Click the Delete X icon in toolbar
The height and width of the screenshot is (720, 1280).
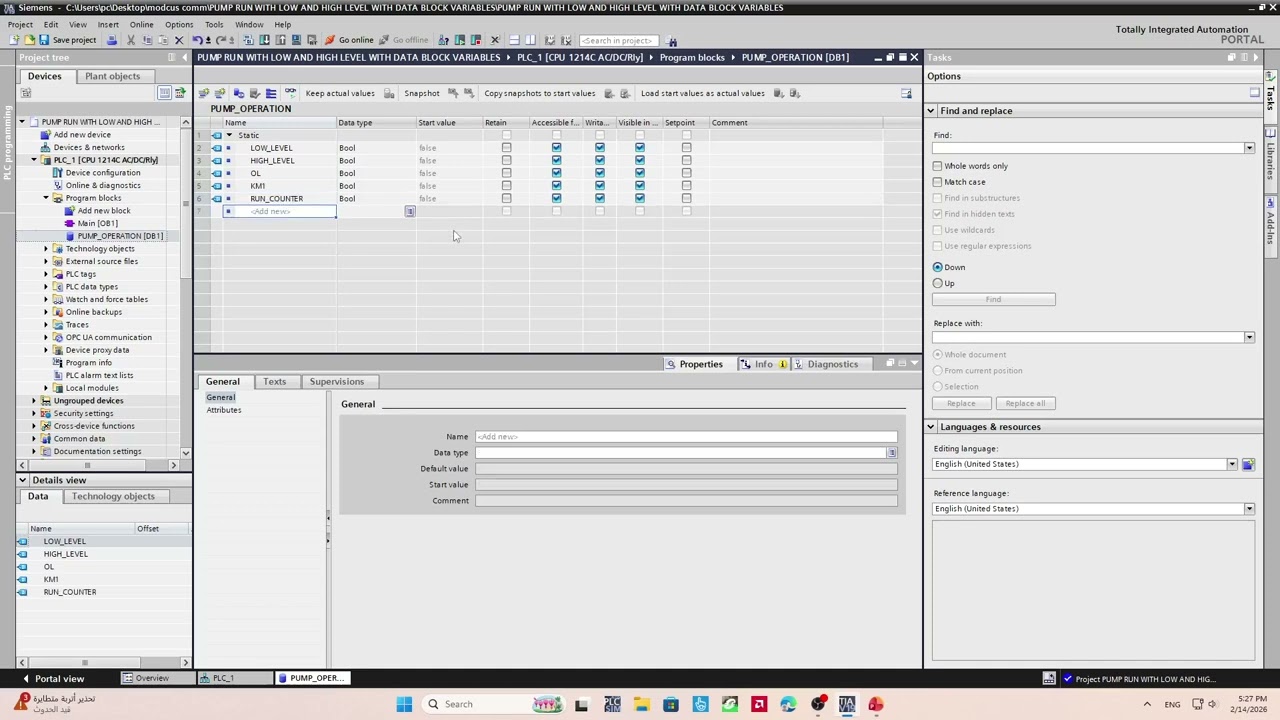[179, 40]
